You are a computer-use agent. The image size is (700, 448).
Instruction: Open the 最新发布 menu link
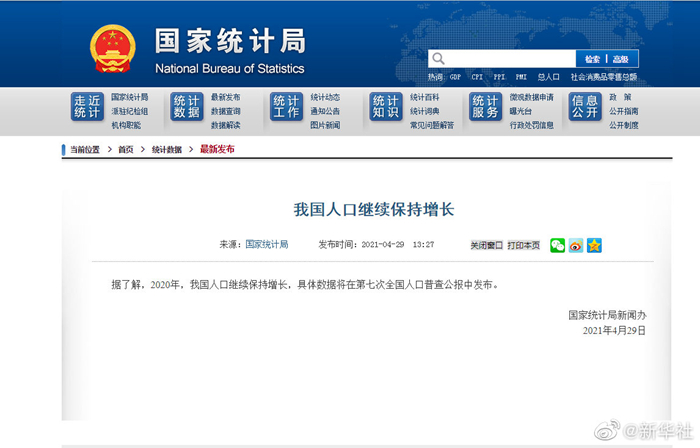pos(225,97)
